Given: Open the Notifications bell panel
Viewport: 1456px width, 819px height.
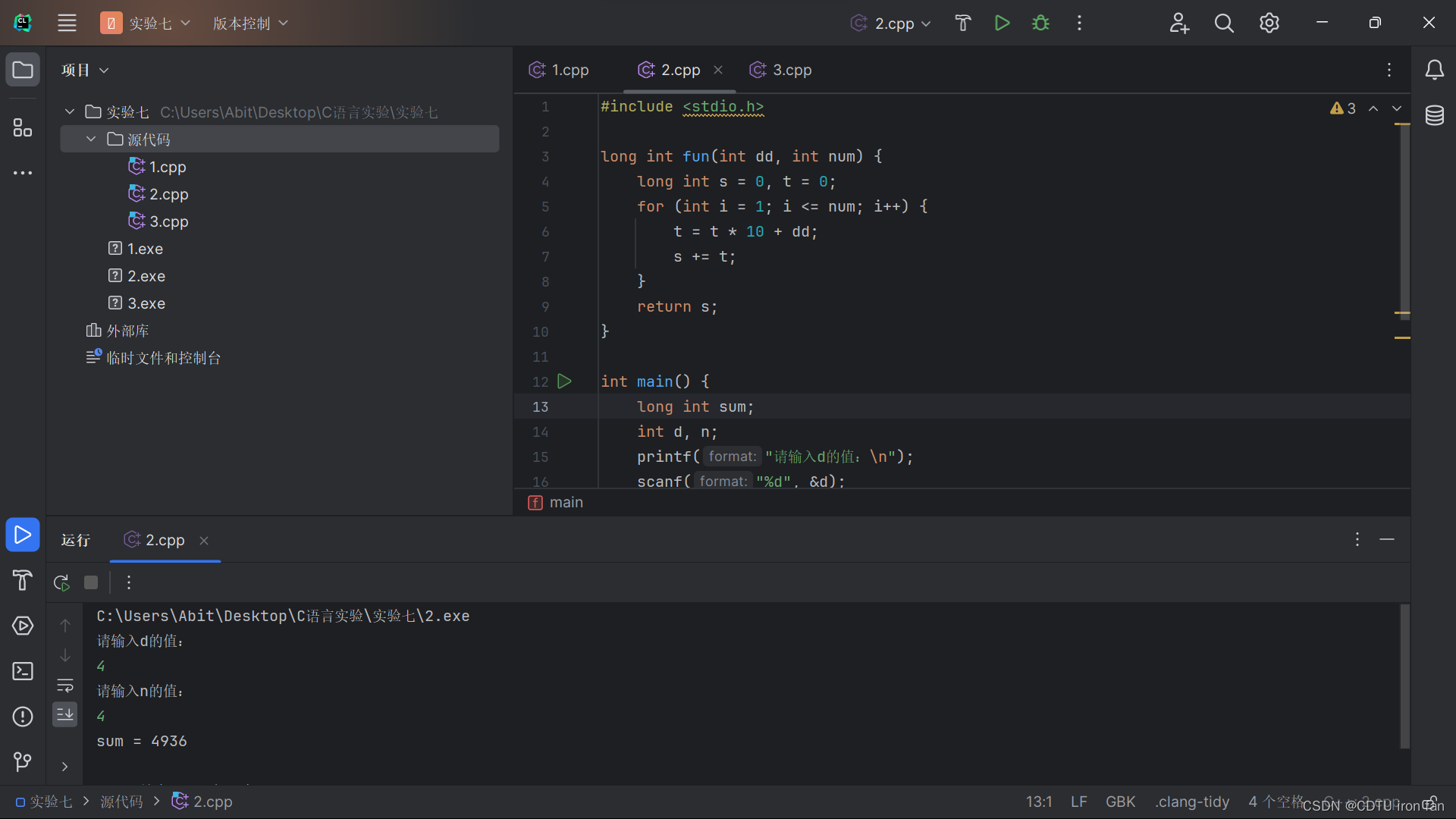Looking at the screenshot, I should [1434, 70].
